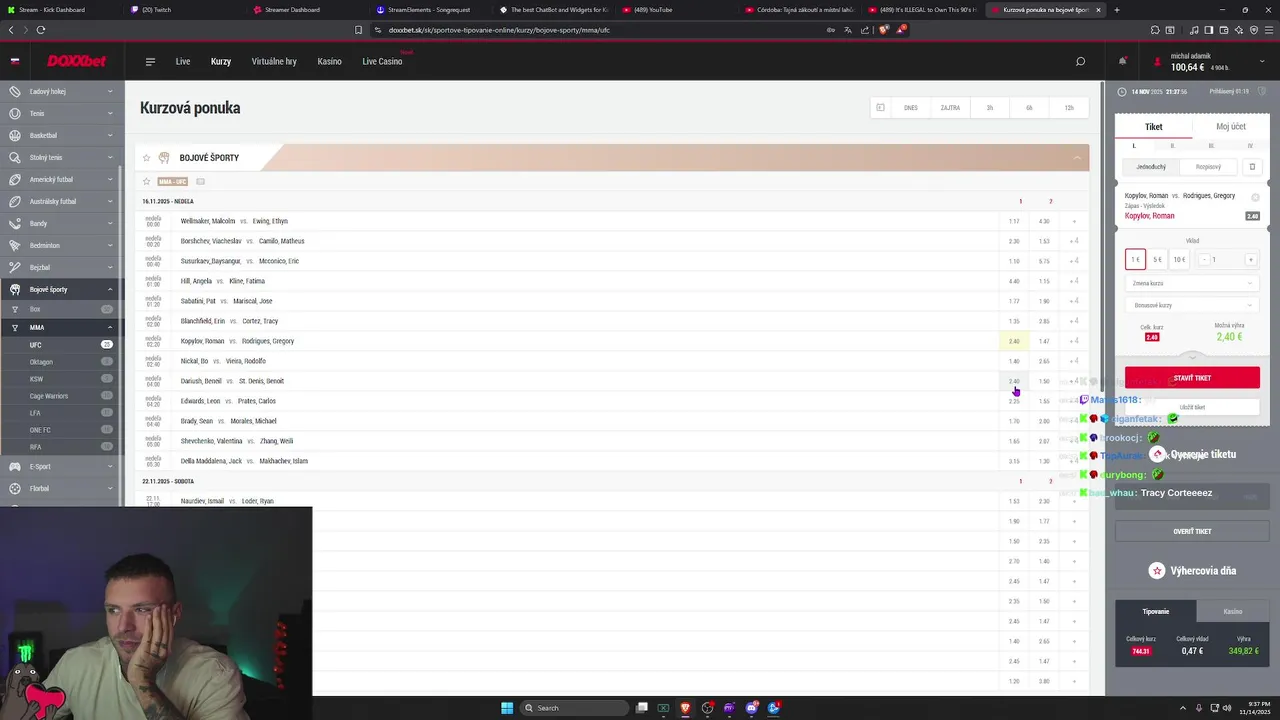Open Discord from the taskbar

[x=751, y=708]
